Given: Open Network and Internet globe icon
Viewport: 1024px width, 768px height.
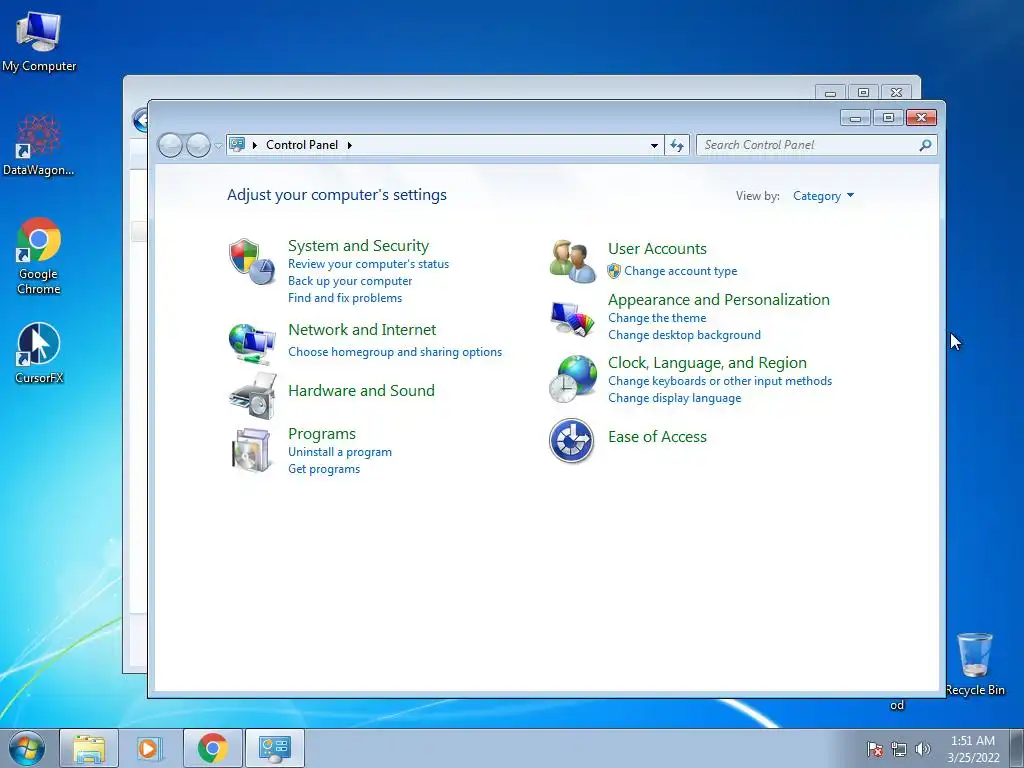Looking at the screenshot, I should pos(252,344).
